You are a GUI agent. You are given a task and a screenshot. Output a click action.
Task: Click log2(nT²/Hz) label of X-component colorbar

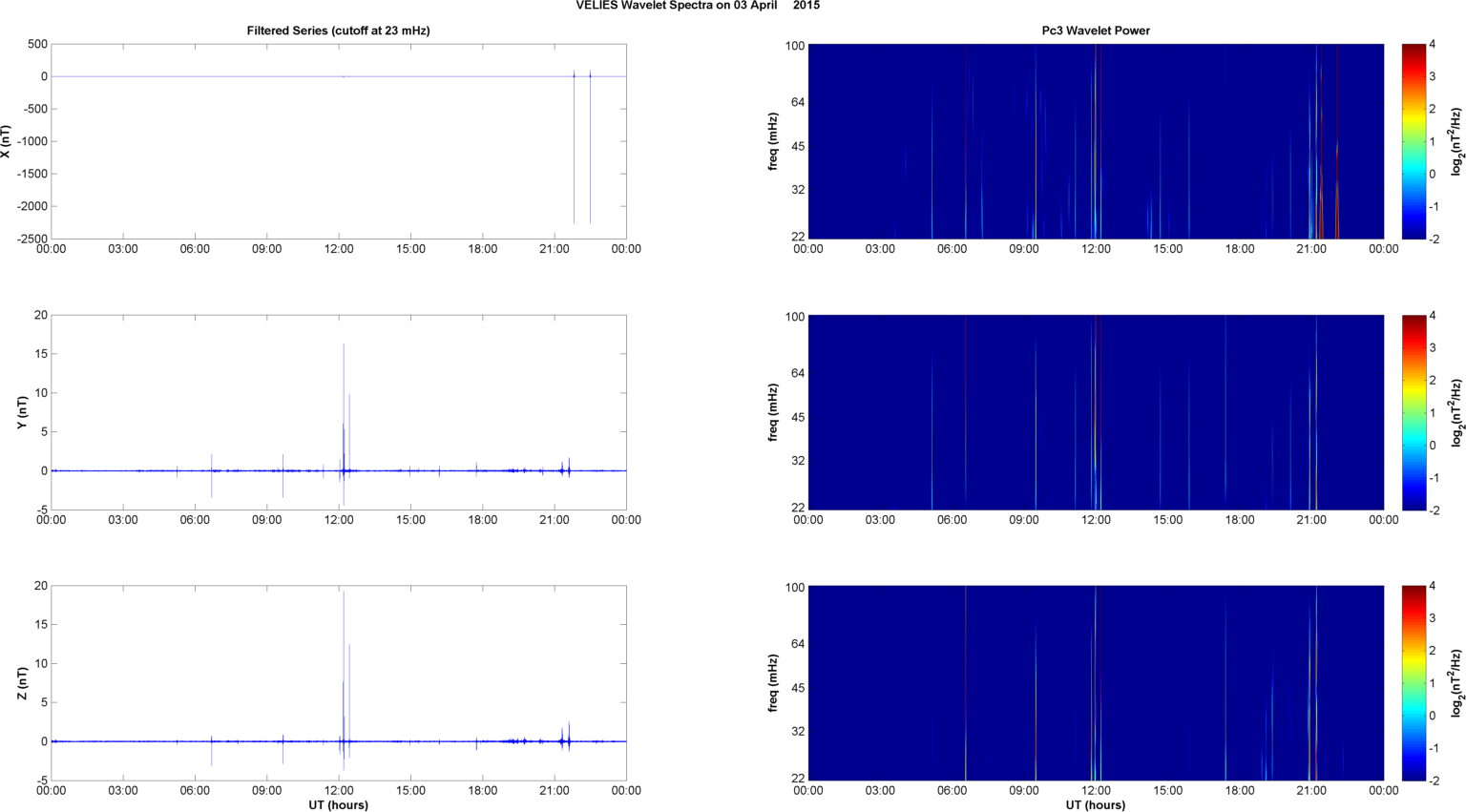click(1456, 141)
